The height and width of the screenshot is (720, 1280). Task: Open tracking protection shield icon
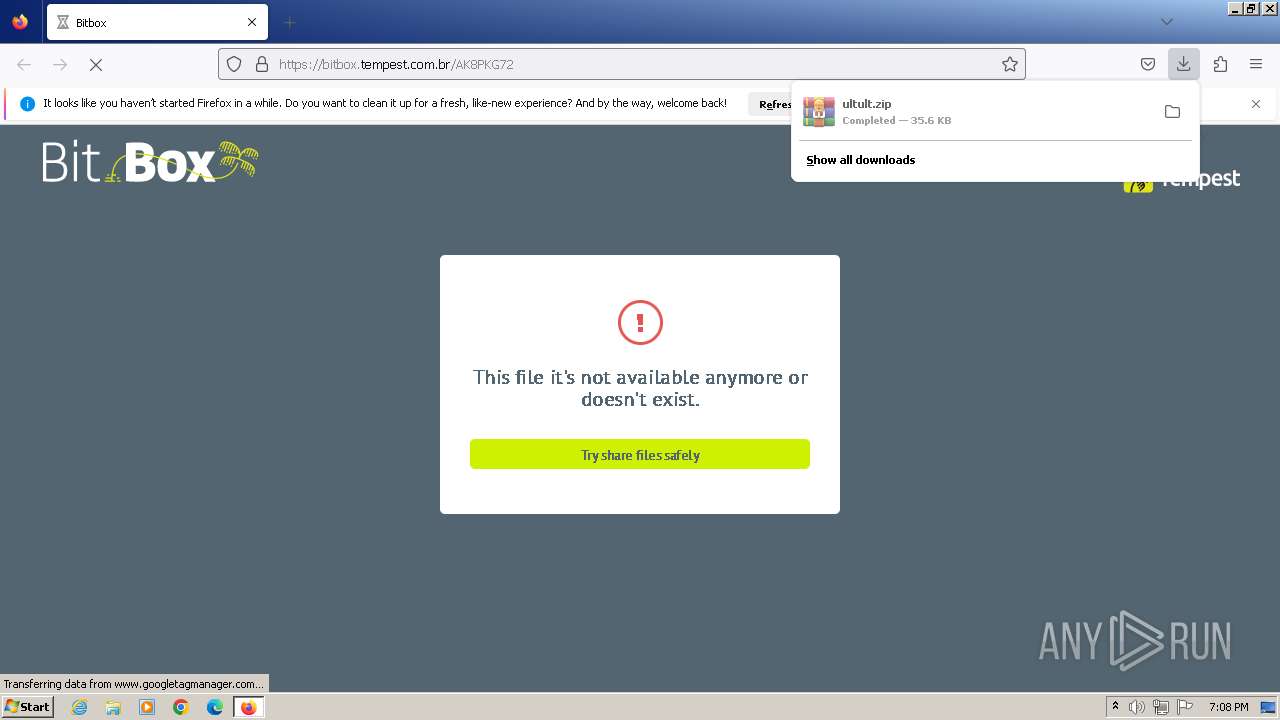click(234, 64)
